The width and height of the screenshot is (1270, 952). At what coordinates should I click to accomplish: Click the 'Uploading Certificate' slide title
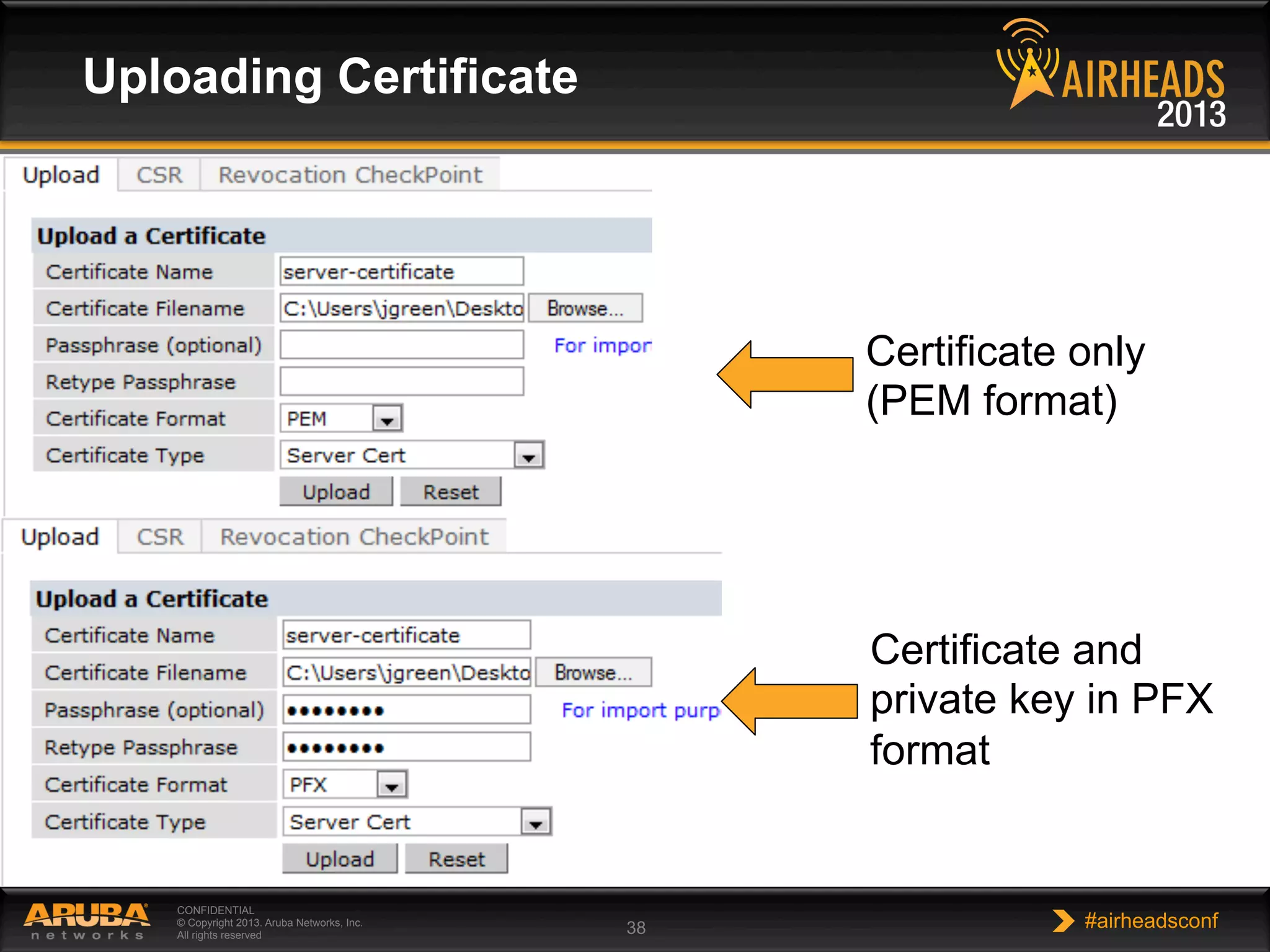(x=331, y=76)
